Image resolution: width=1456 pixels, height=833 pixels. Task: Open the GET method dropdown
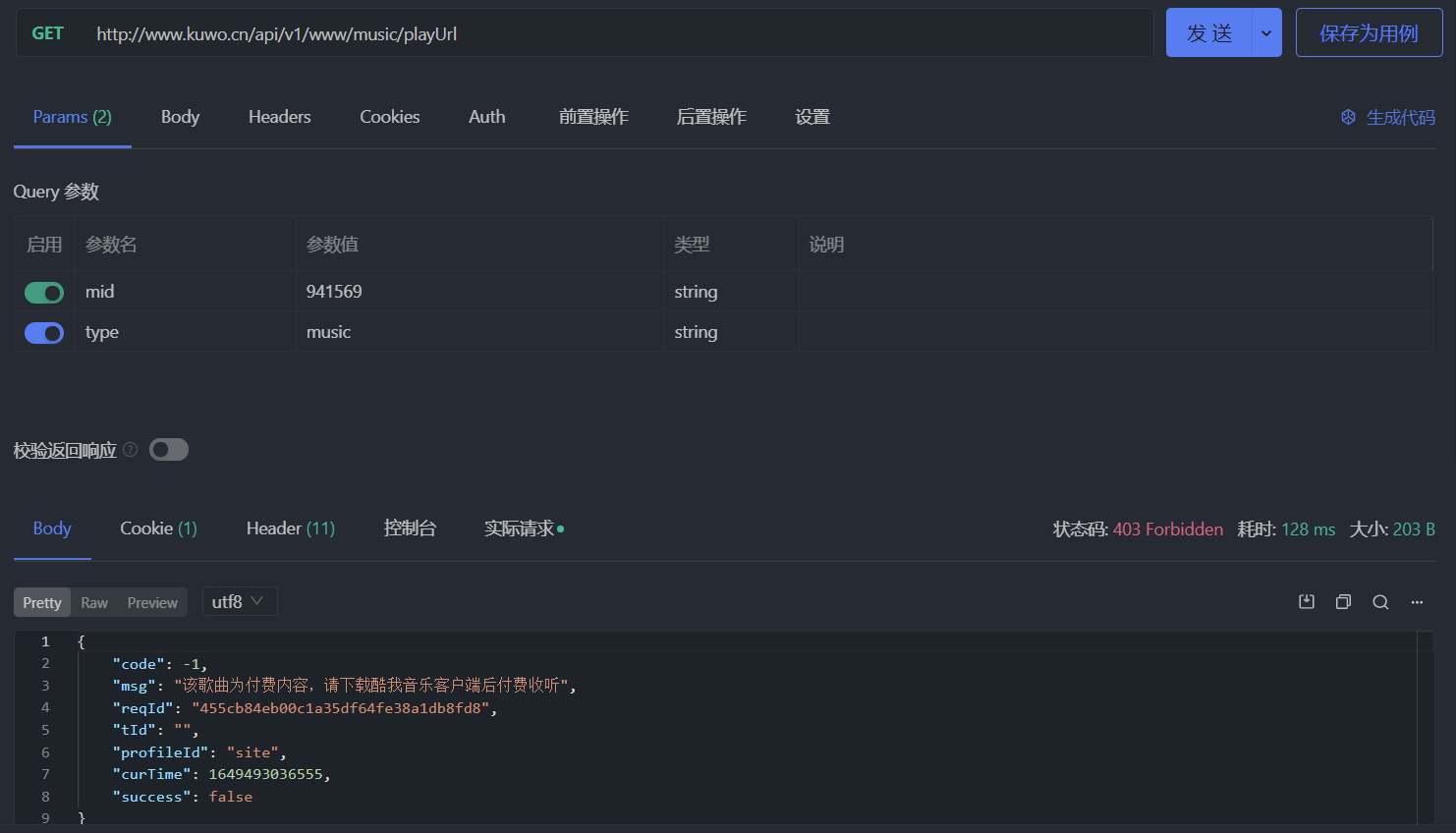pyautogui.click(x=47, y=33)
